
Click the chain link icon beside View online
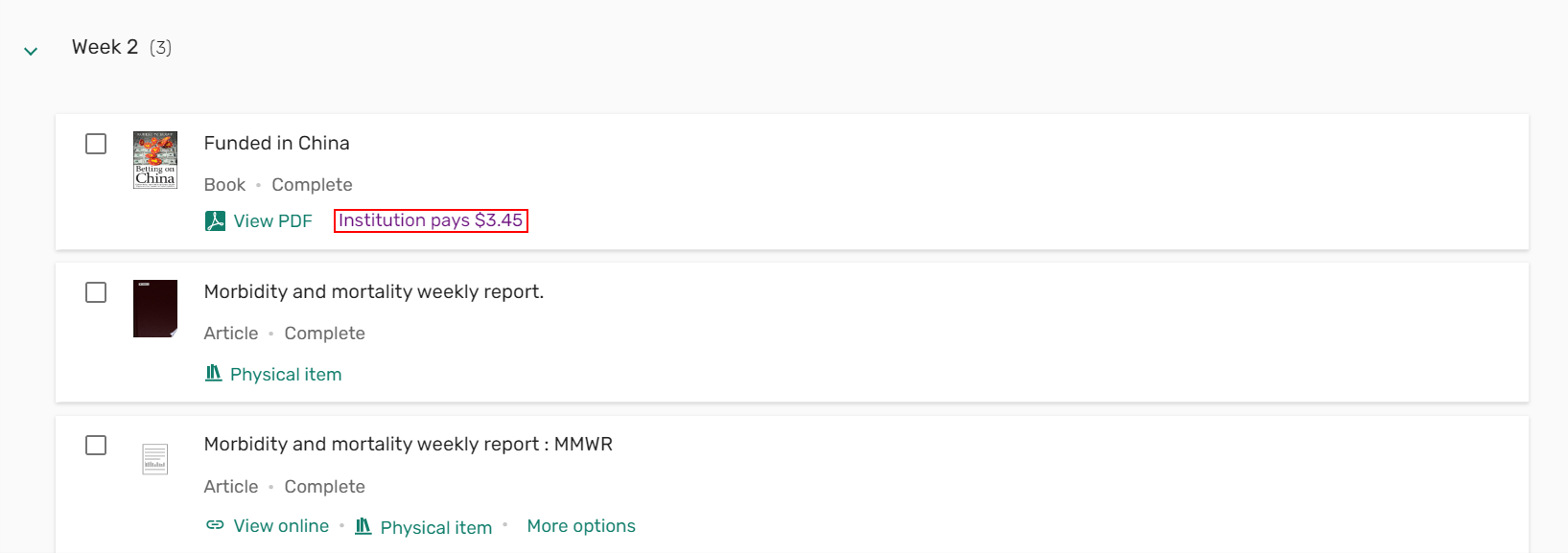(x=216, y=525)
